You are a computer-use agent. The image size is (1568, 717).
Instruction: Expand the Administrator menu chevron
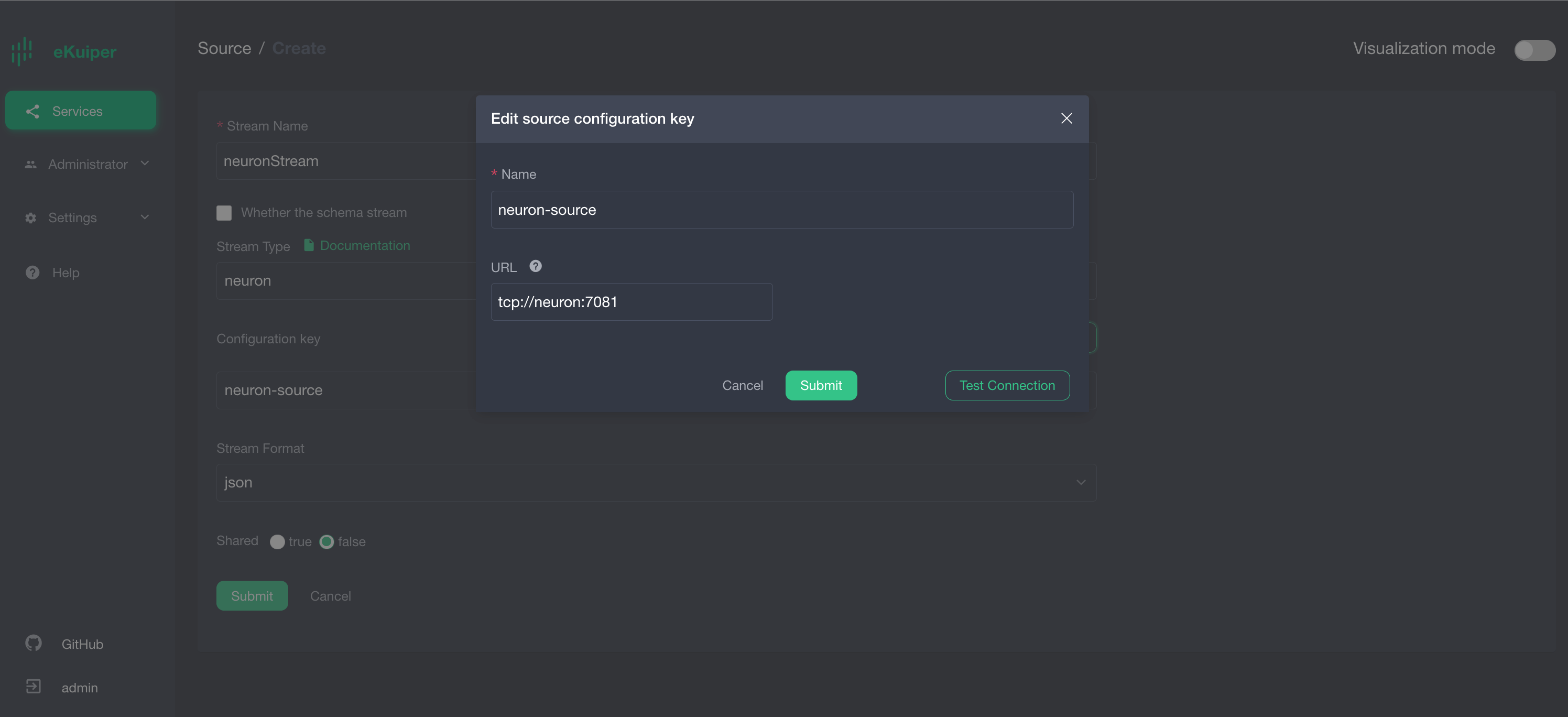[145, 163]
